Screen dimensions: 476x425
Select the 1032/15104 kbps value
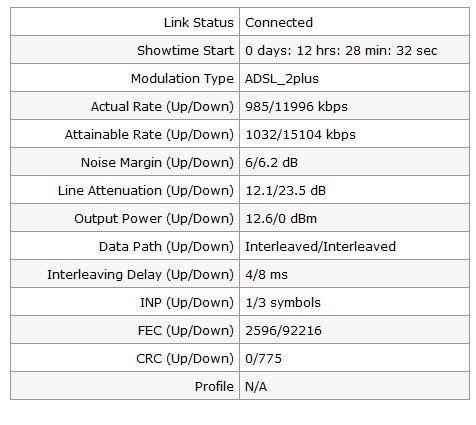(300, 135)
